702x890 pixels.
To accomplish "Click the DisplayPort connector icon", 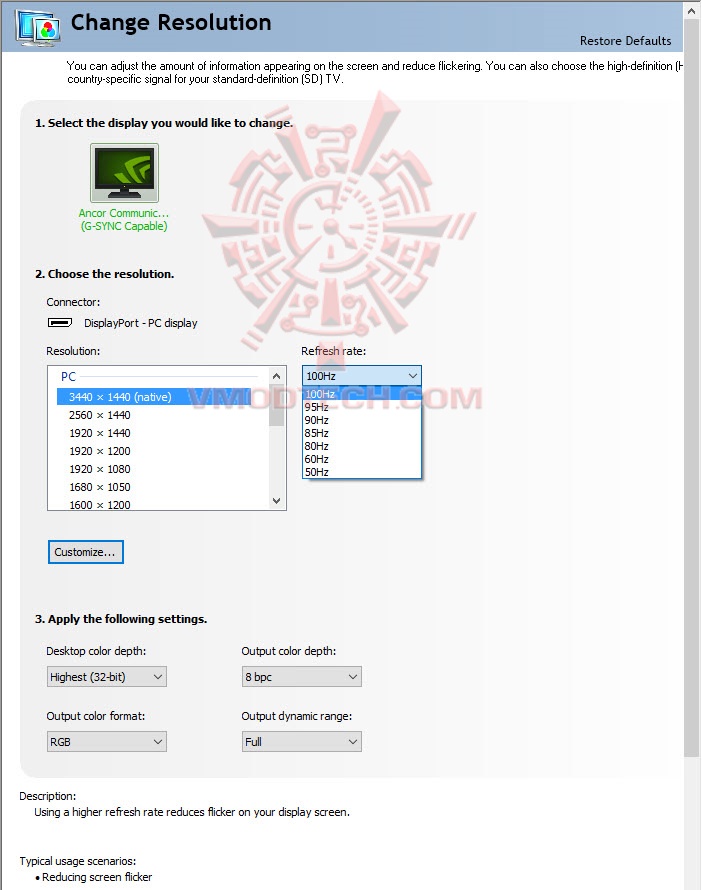I will point(60,322).
